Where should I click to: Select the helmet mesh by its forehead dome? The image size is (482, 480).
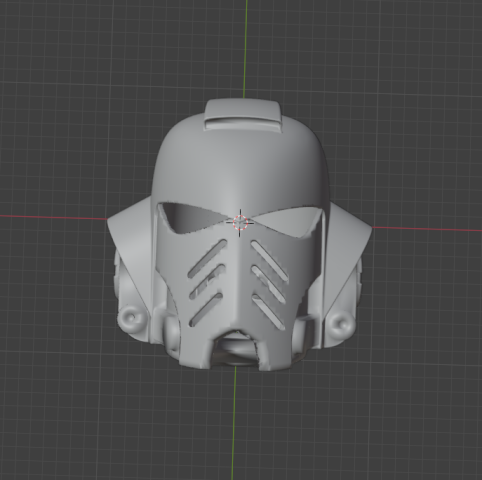pyautogui.click(x=241, y=163)
